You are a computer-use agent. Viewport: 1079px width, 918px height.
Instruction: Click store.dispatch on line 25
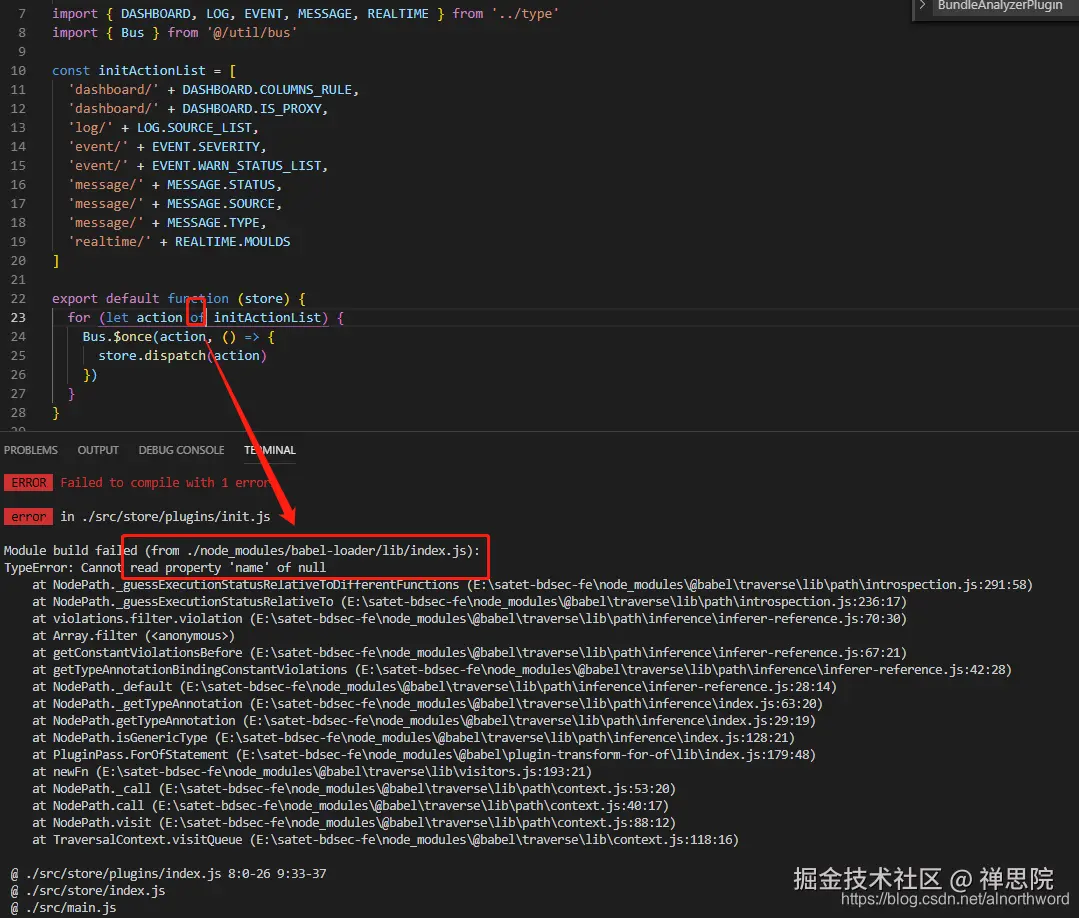152,356
